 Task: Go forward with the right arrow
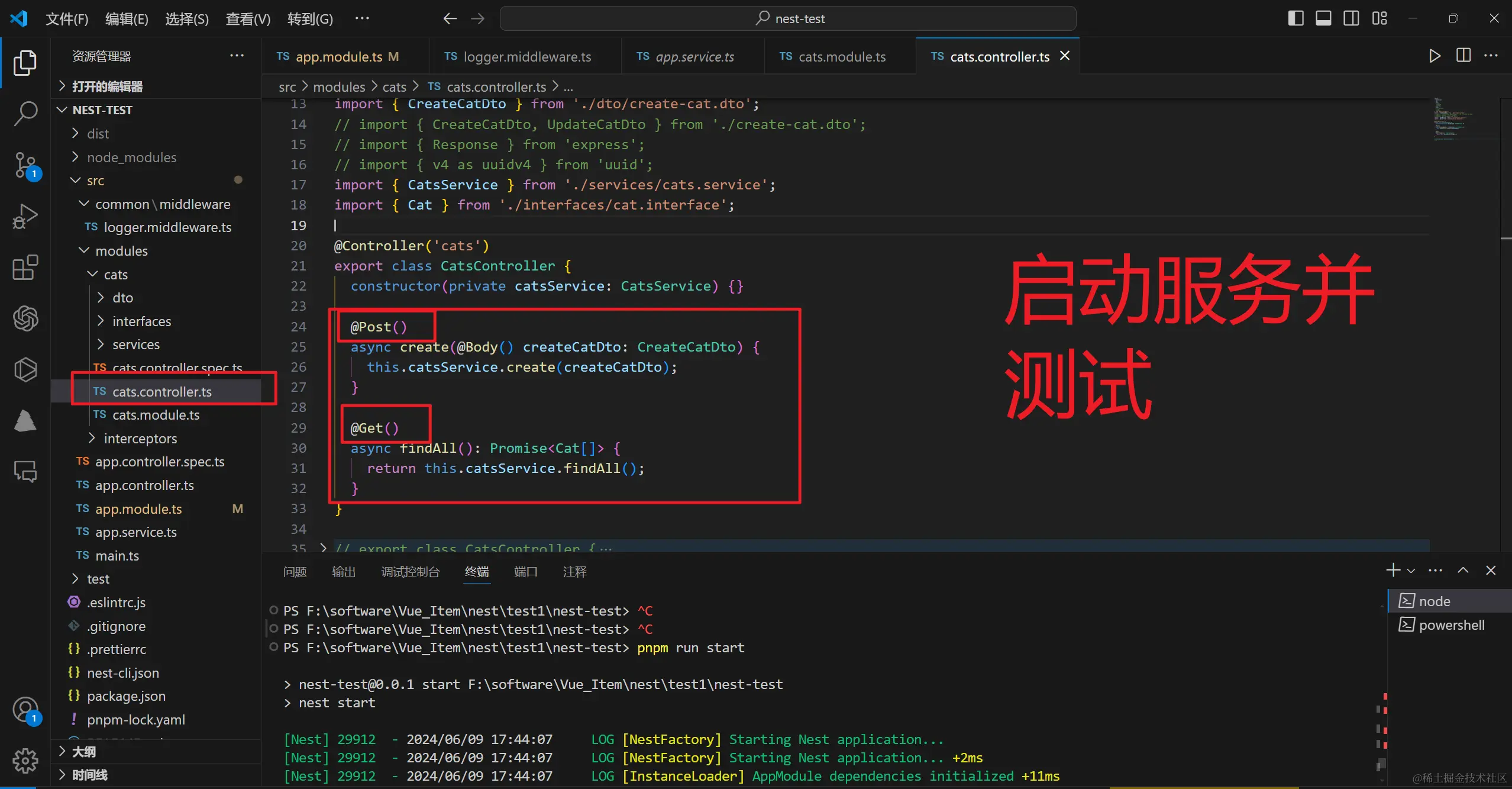(477, 19)
